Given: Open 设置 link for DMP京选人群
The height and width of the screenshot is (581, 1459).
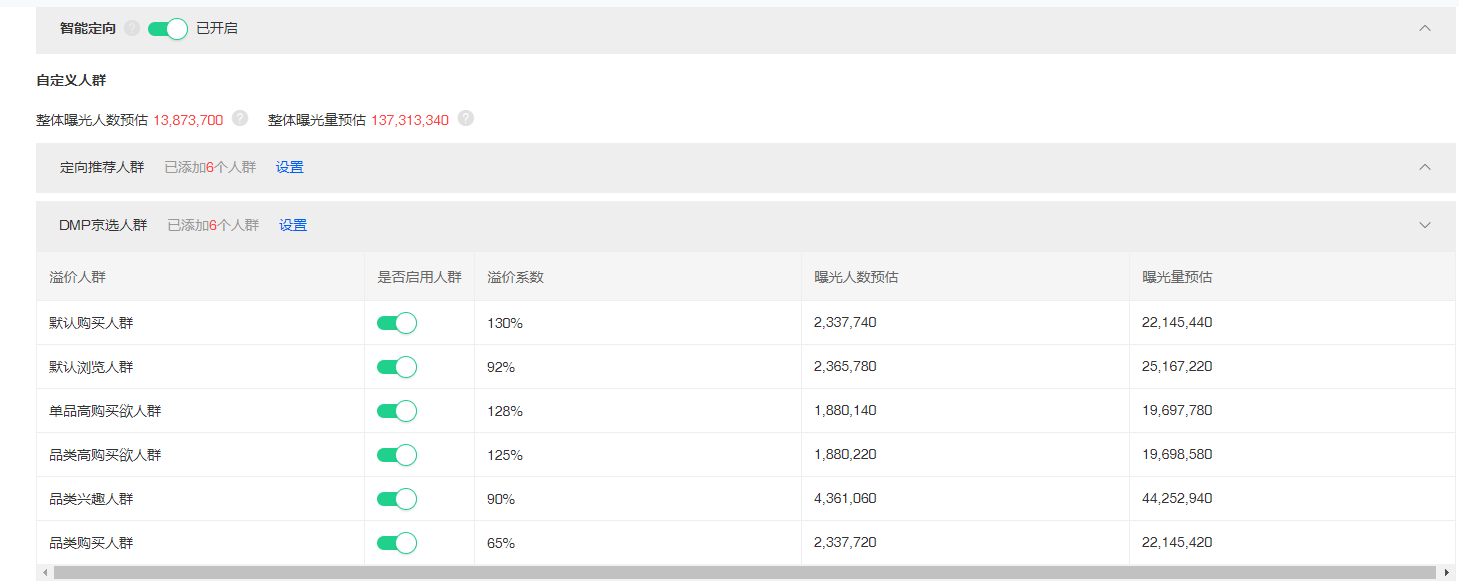Looking at the screenshot, I should [293, 226].
